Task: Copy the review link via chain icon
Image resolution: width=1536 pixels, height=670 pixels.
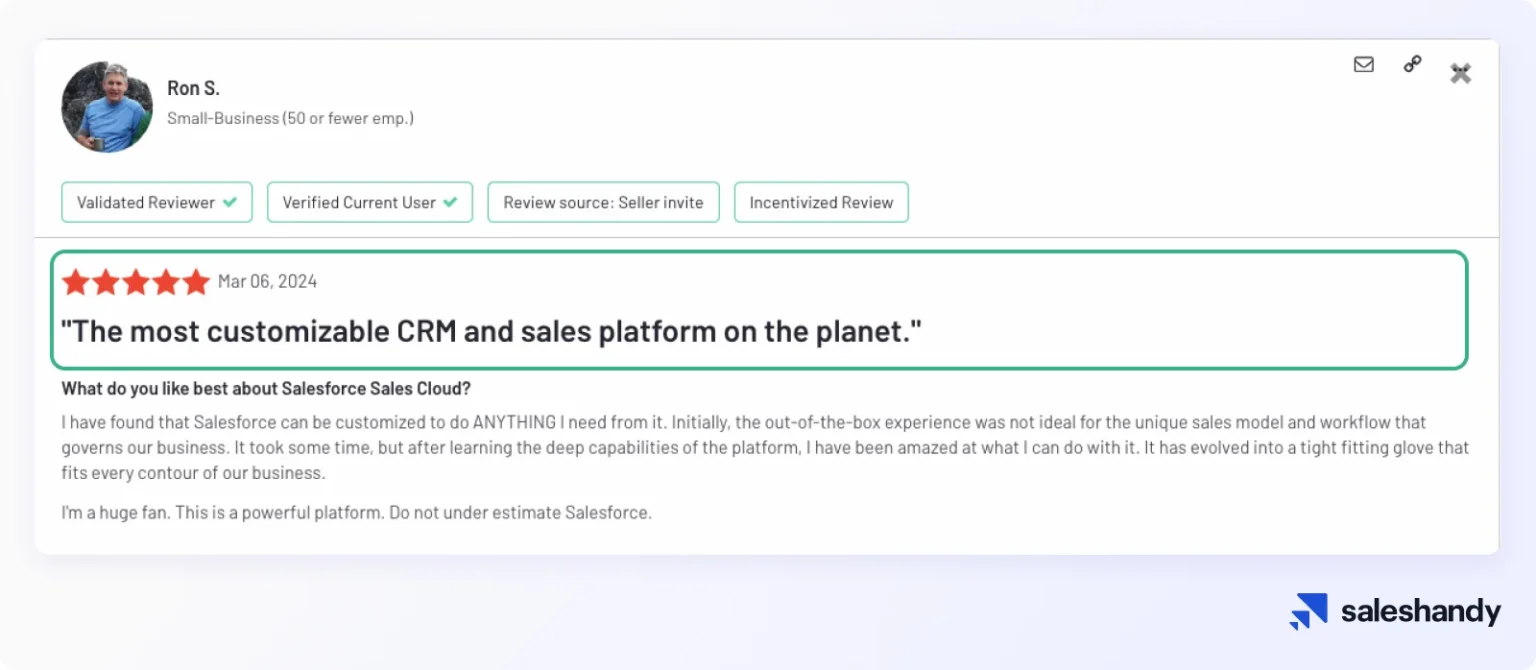Action: click(x=1412, y=63)
